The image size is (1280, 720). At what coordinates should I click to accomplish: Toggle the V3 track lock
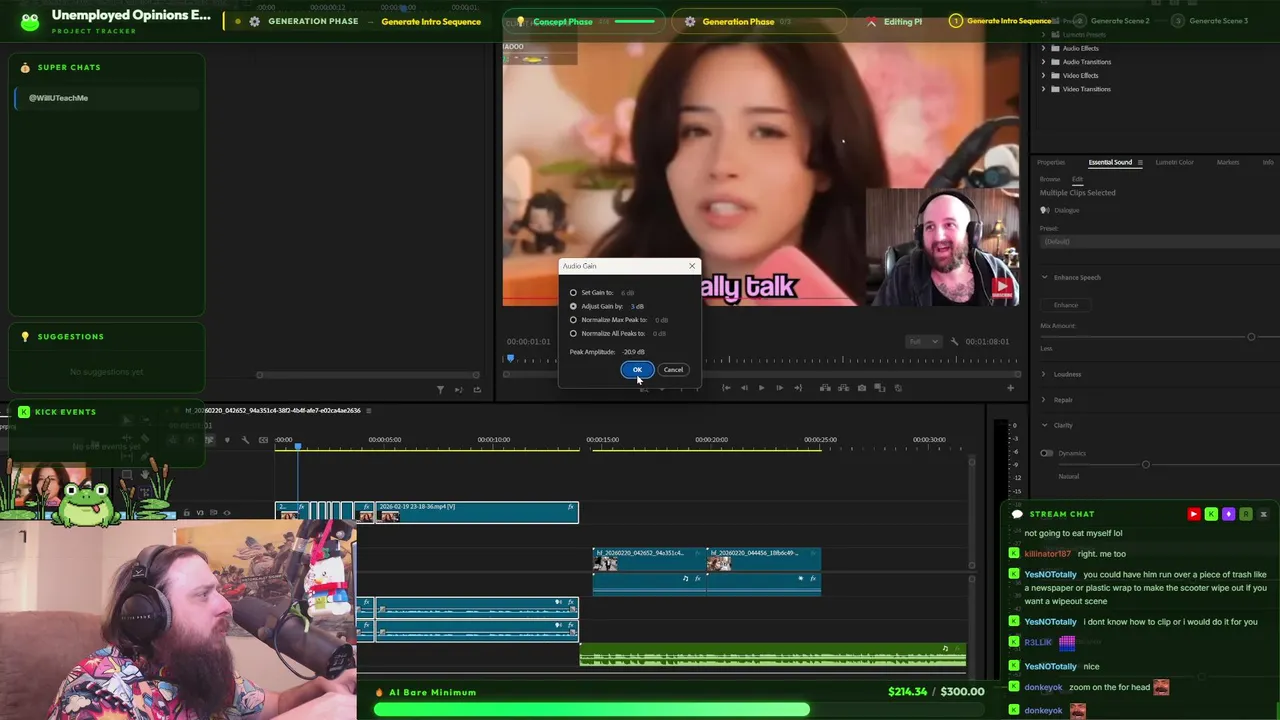tap(186, 513)
